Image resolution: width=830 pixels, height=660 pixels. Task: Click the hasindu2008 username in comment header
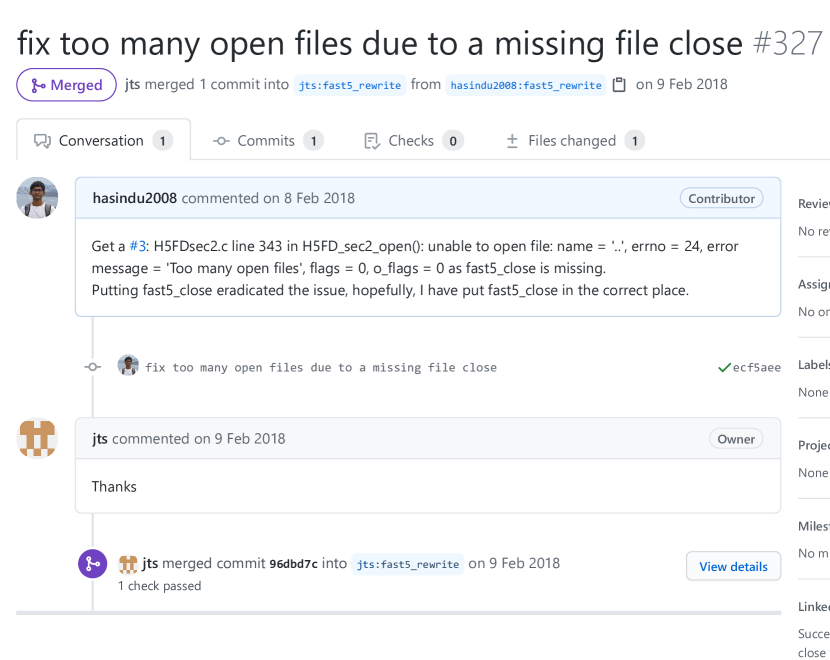134,198
